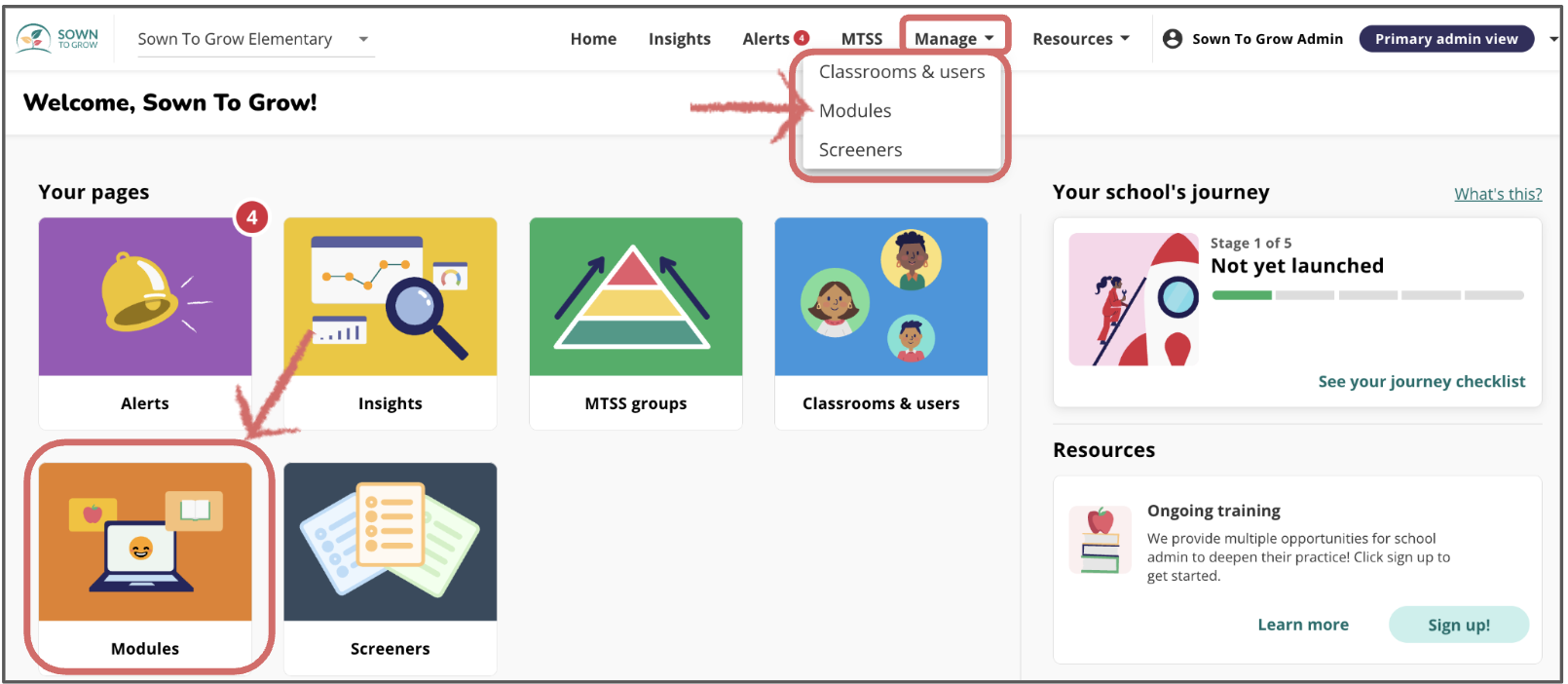Open the What's this? link

pyautogui.click(x=1497, y=194)
